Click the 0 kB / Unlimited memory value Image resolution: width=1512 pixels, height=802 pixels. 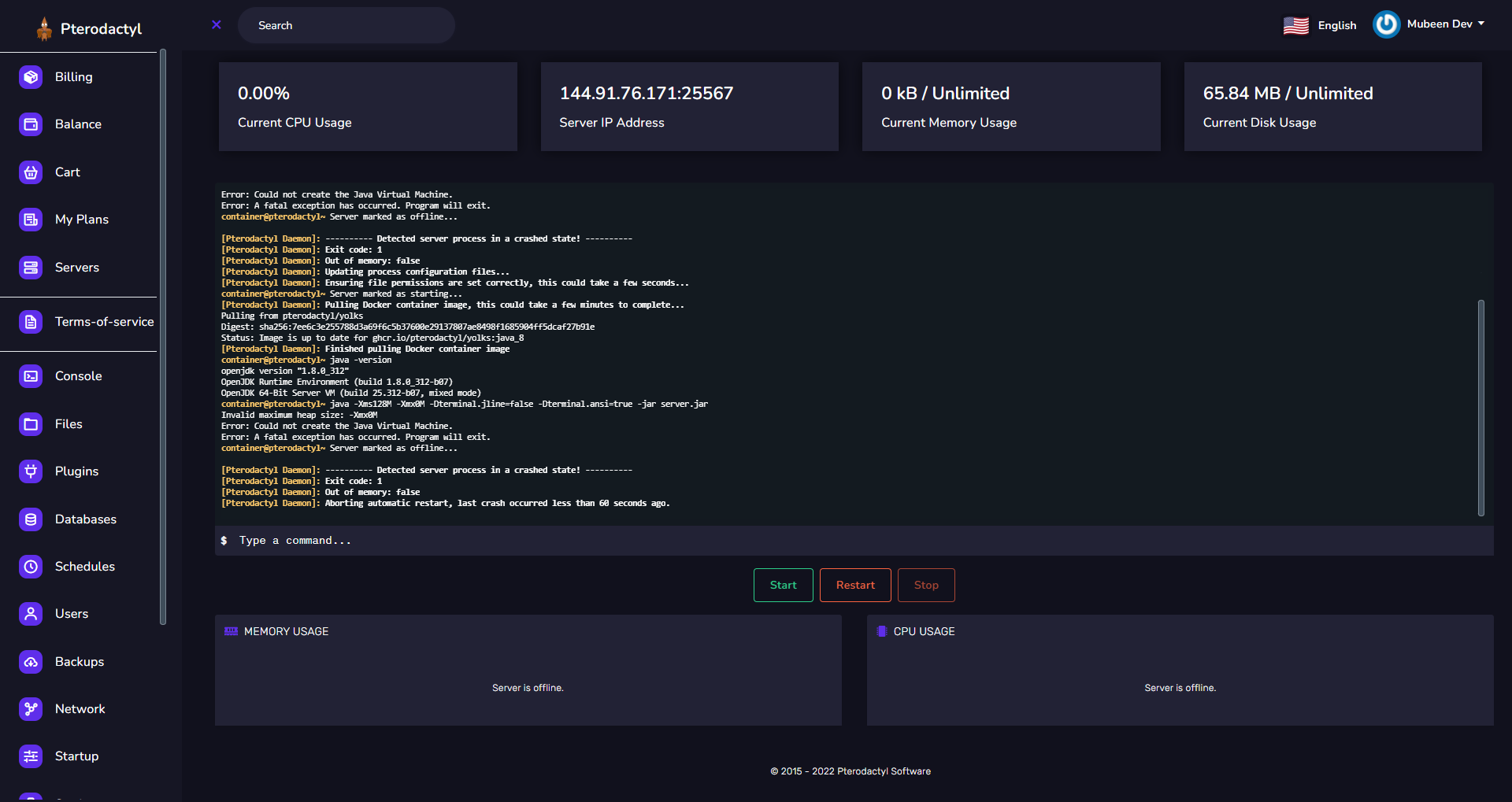click(945, 94)
